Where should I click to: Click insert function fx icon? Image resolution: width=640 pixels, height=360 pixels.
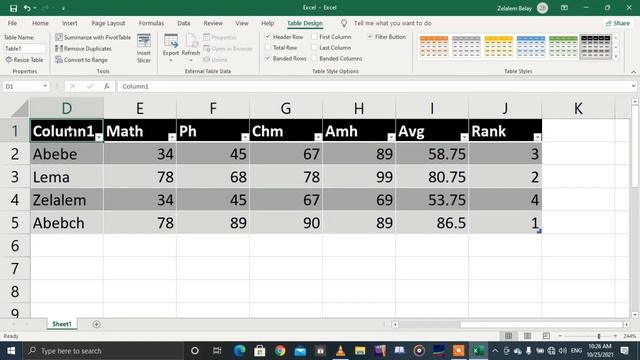pyautogui.click(x=107, y=86)
